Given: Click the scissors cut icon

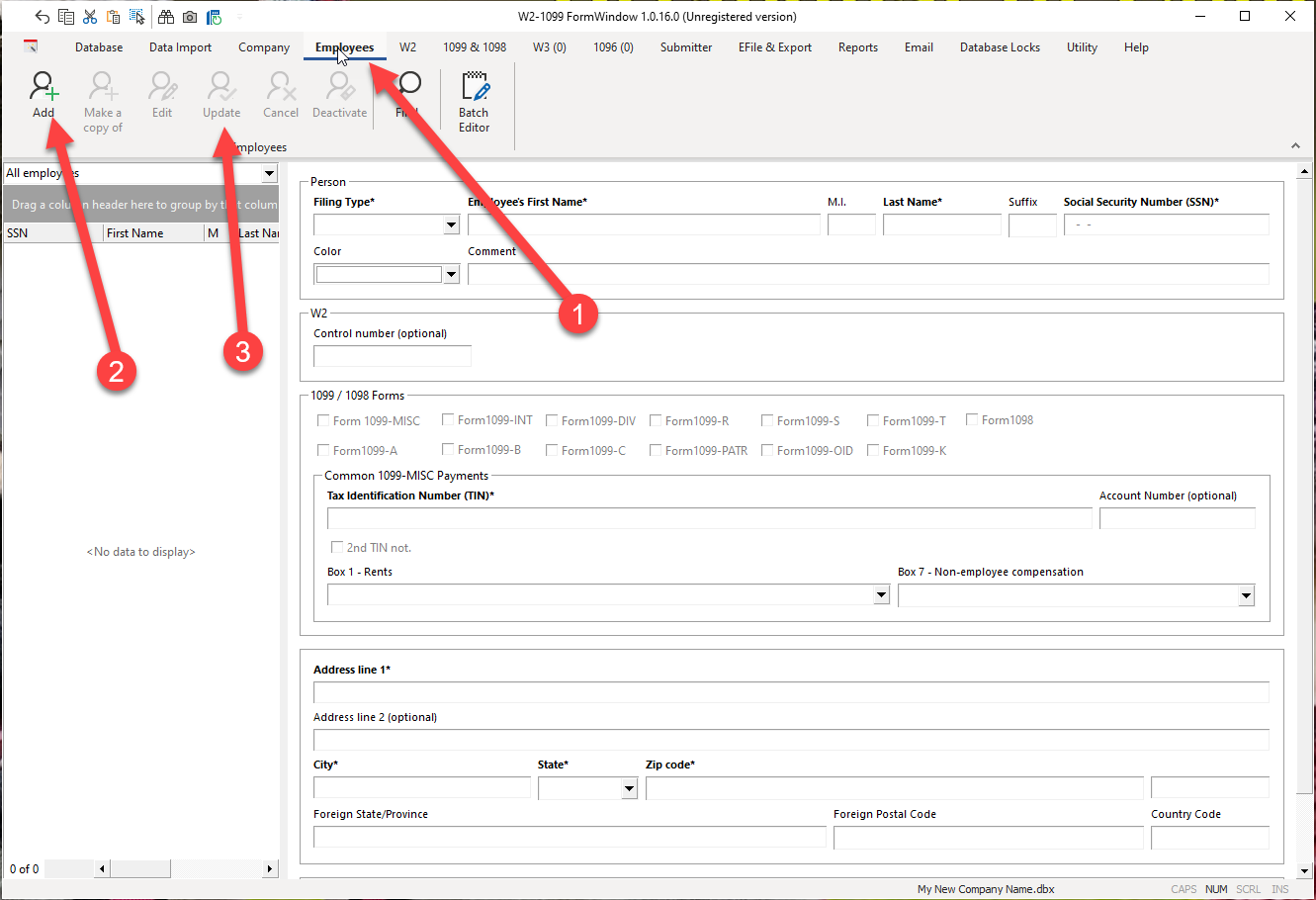Looking at the screenshot, I should 90,17.
